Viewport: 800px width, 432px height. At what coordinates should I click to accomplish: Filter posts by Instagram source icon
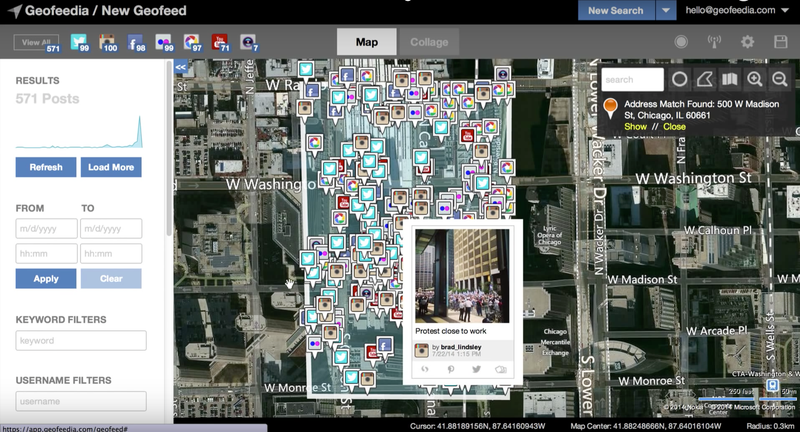tap(108, 42)
